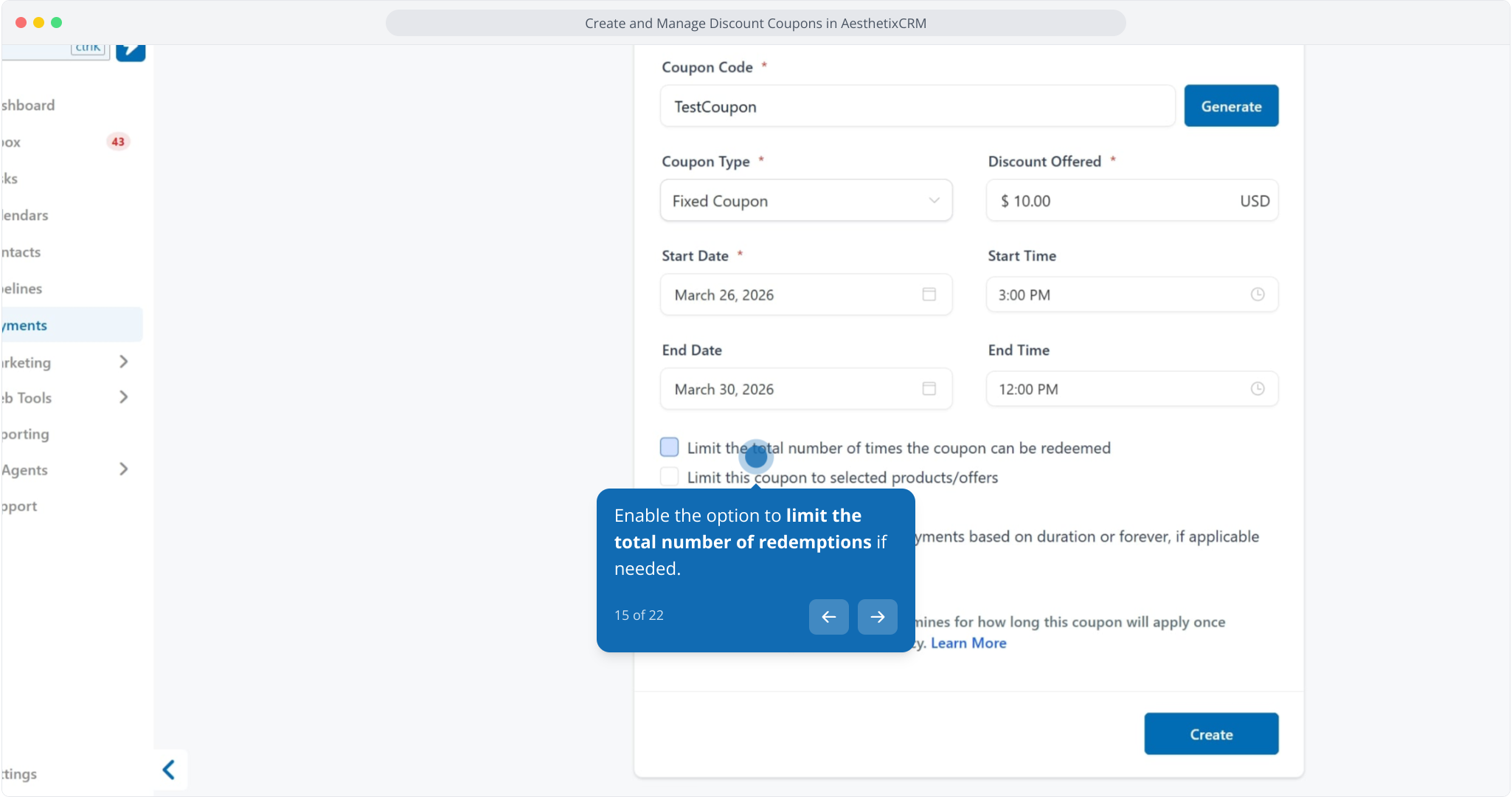Check limit coupon to selected products

coord(670,477)
